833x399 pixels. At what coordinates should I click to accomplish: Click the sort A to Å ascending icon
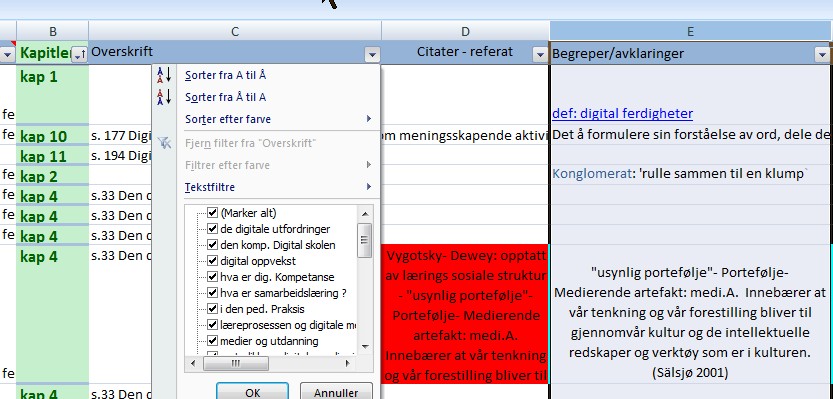click(x=164, y=75)
